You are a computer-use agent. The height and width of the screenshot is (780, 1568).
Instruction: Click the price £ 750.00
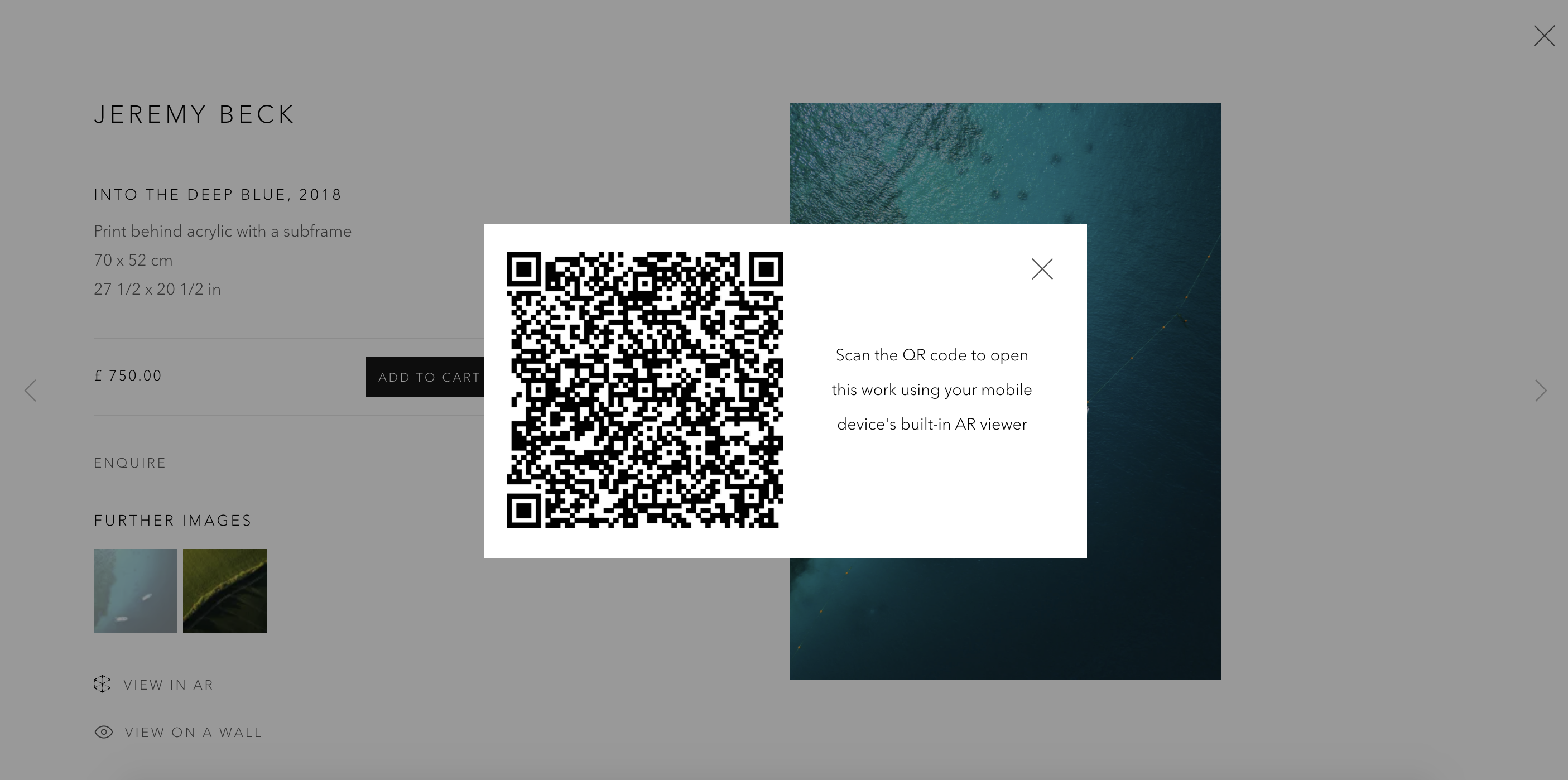pos(128,376)
